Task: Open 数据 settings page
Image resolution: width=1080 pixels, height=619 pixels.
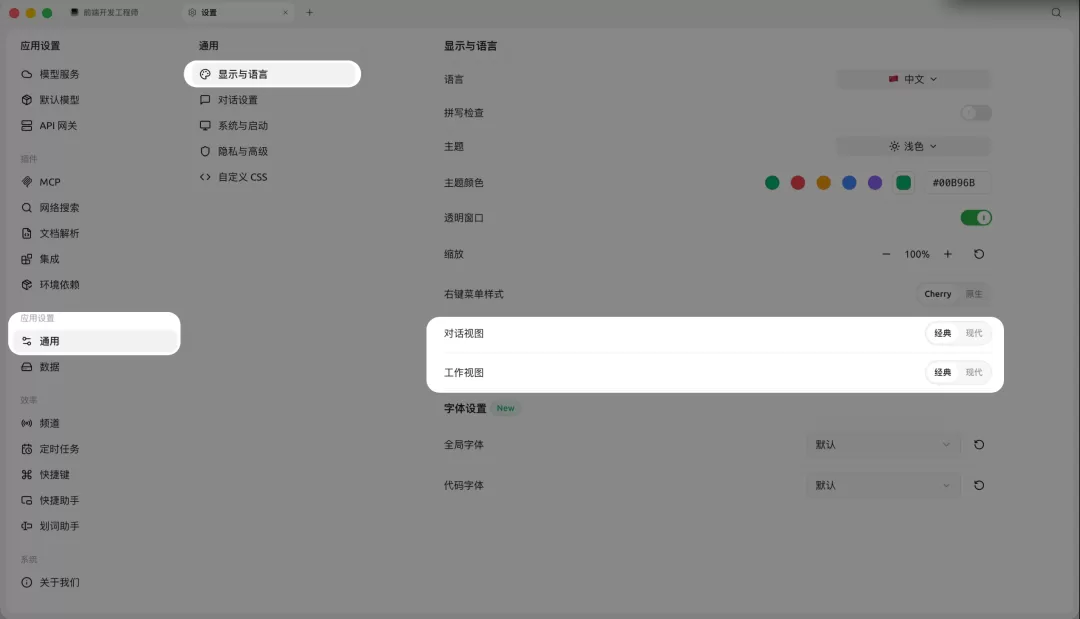Action: (x=94, y=366)
